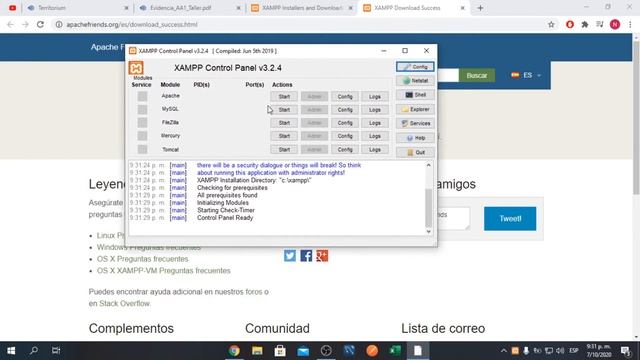
Task: Launch the Shell from the XAMPP panel
Action: click(x=415, y=95)
